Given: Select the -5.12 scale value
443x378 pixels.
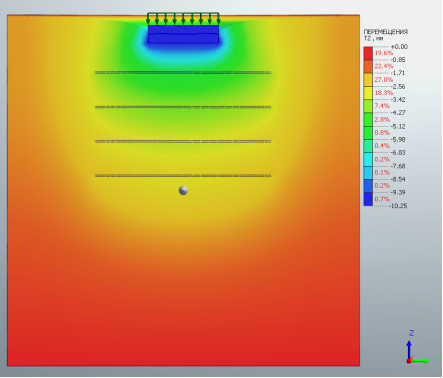Looking at the screenshot, I should click(x=398, y=126).
